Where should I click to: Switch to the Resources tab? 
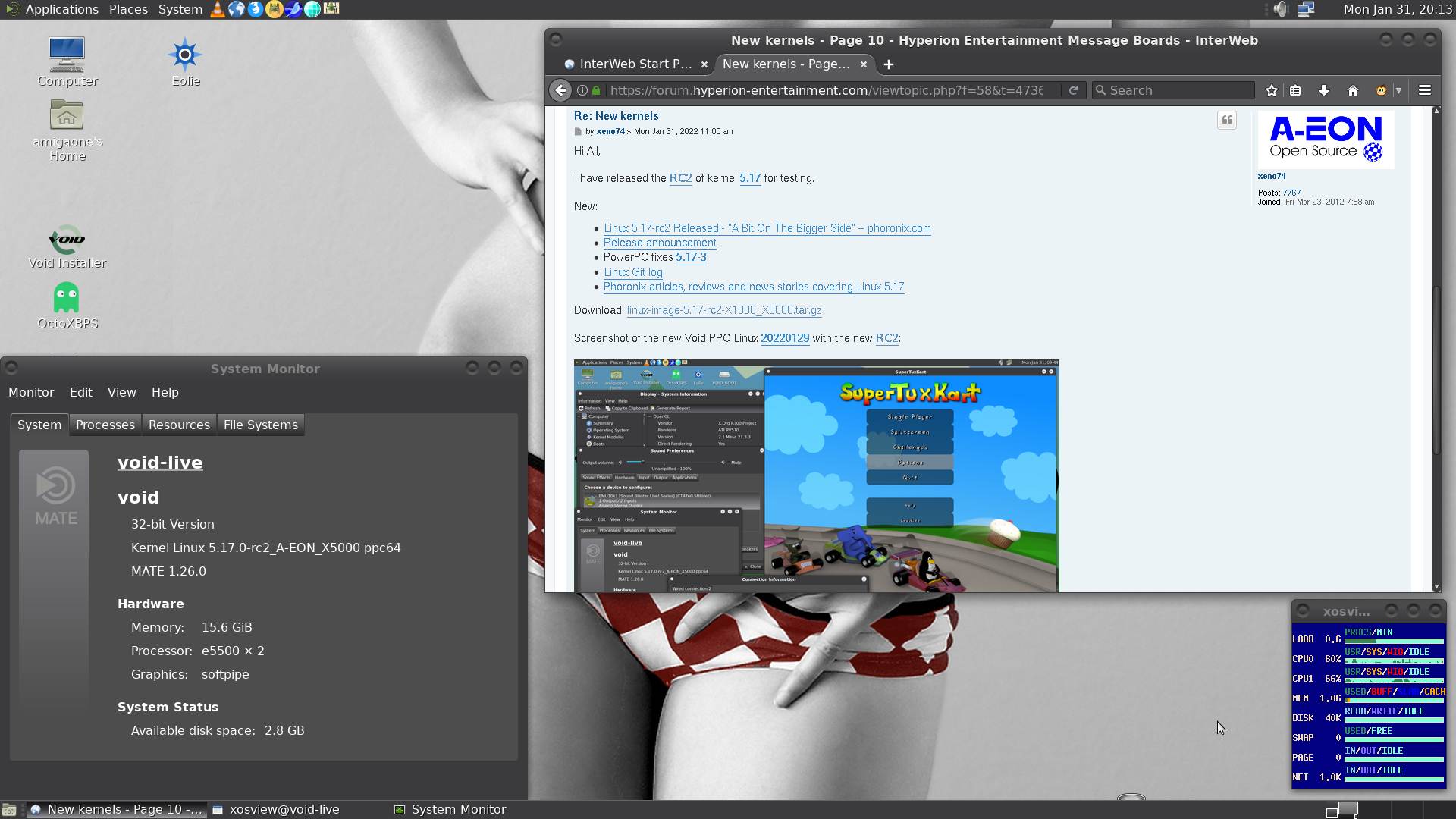(x=179, y=425)
